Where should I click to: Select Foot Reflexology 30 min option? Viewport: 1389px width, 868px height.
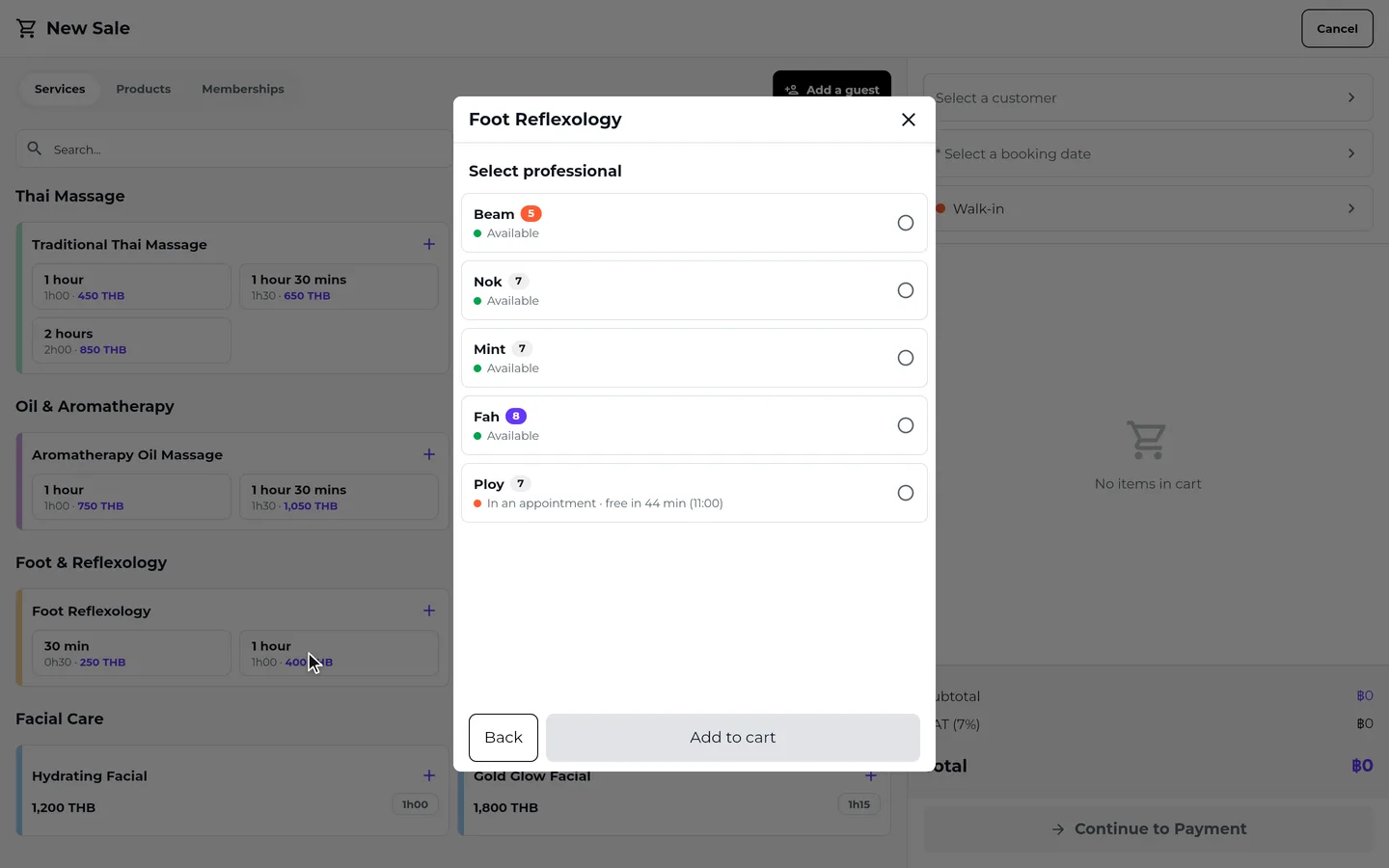[x=131, y=653]
